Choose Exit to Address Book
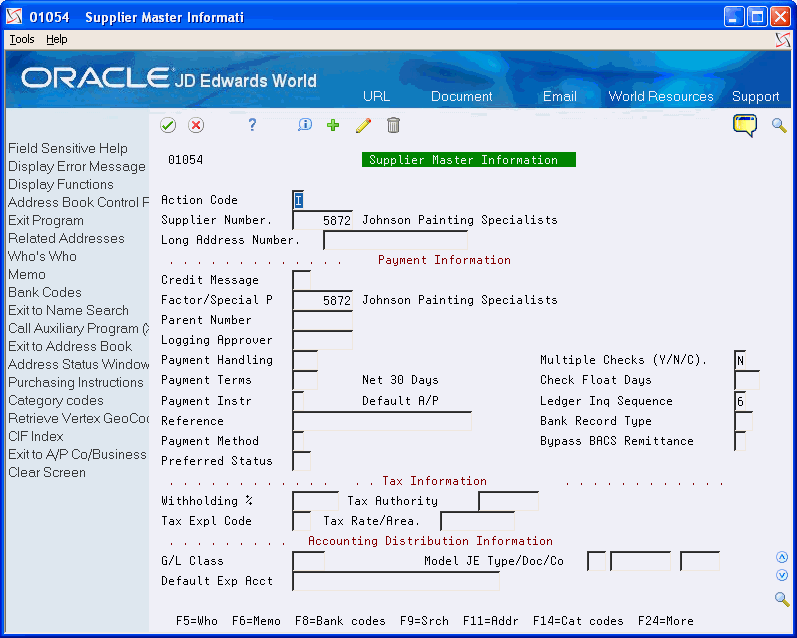The width and height of the screenshot is (797, 638). coord(70,346)
